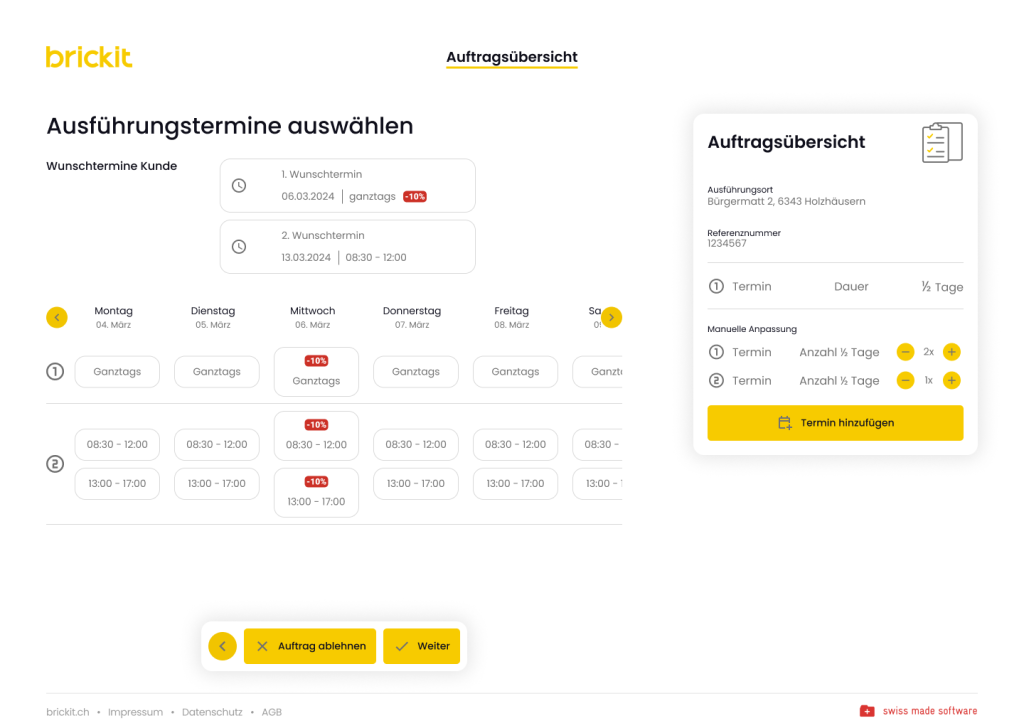This screenshot has height=728, width=1024.
Task: Pick 08:30 - 12:00 slot on Dienstag
Action: click(217, 445)
